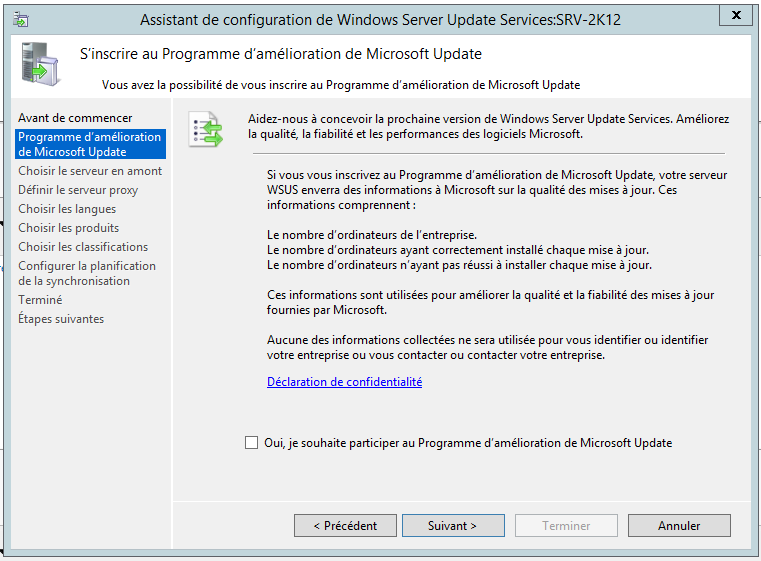Select Choisir les langues step
This screenshot has width=761, height=561.
coord(67,209)
